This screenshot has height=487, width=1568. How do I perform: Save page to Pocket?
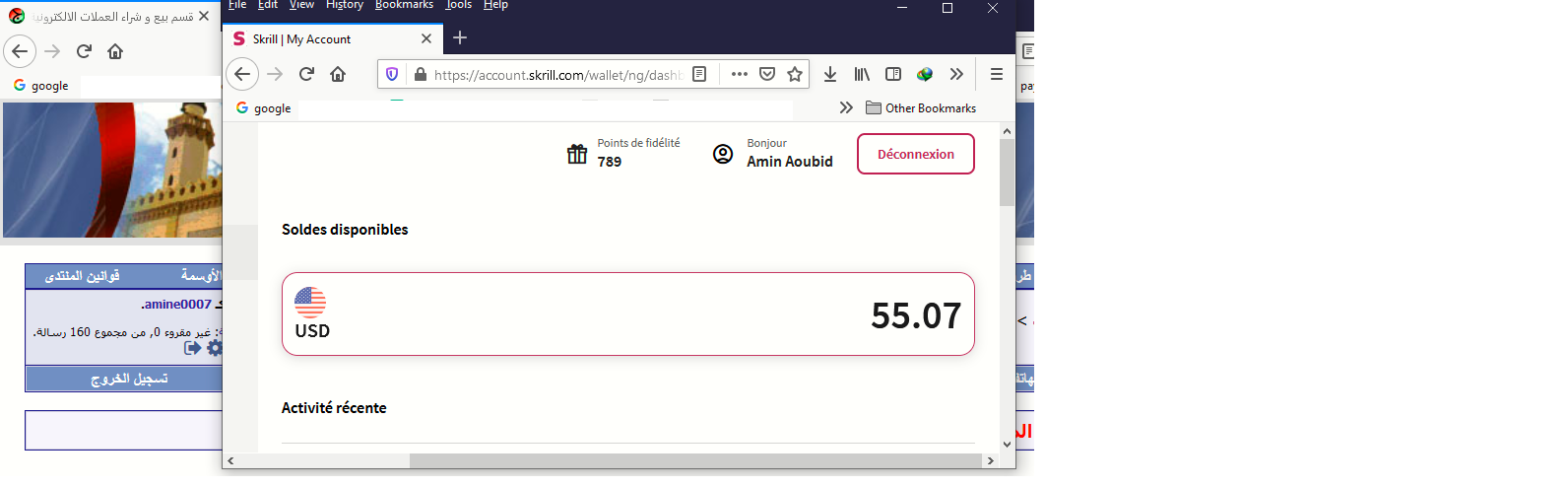coord(767,74)
